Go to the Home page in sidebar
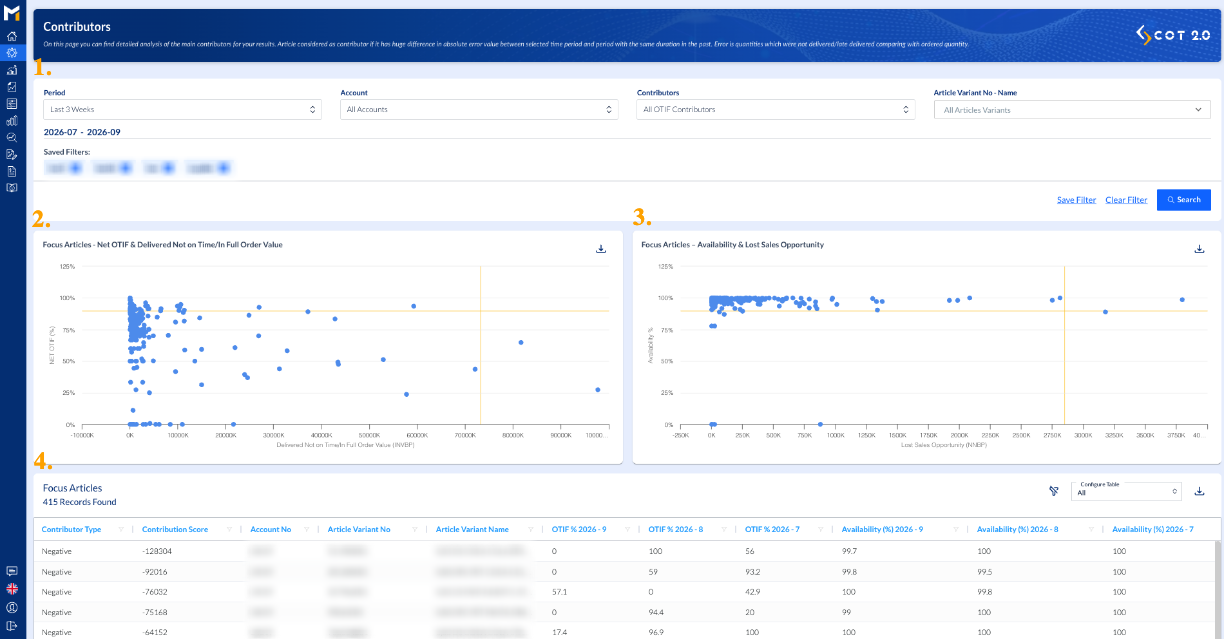Viewport: 1224px width, 639px height. [12, 36]
